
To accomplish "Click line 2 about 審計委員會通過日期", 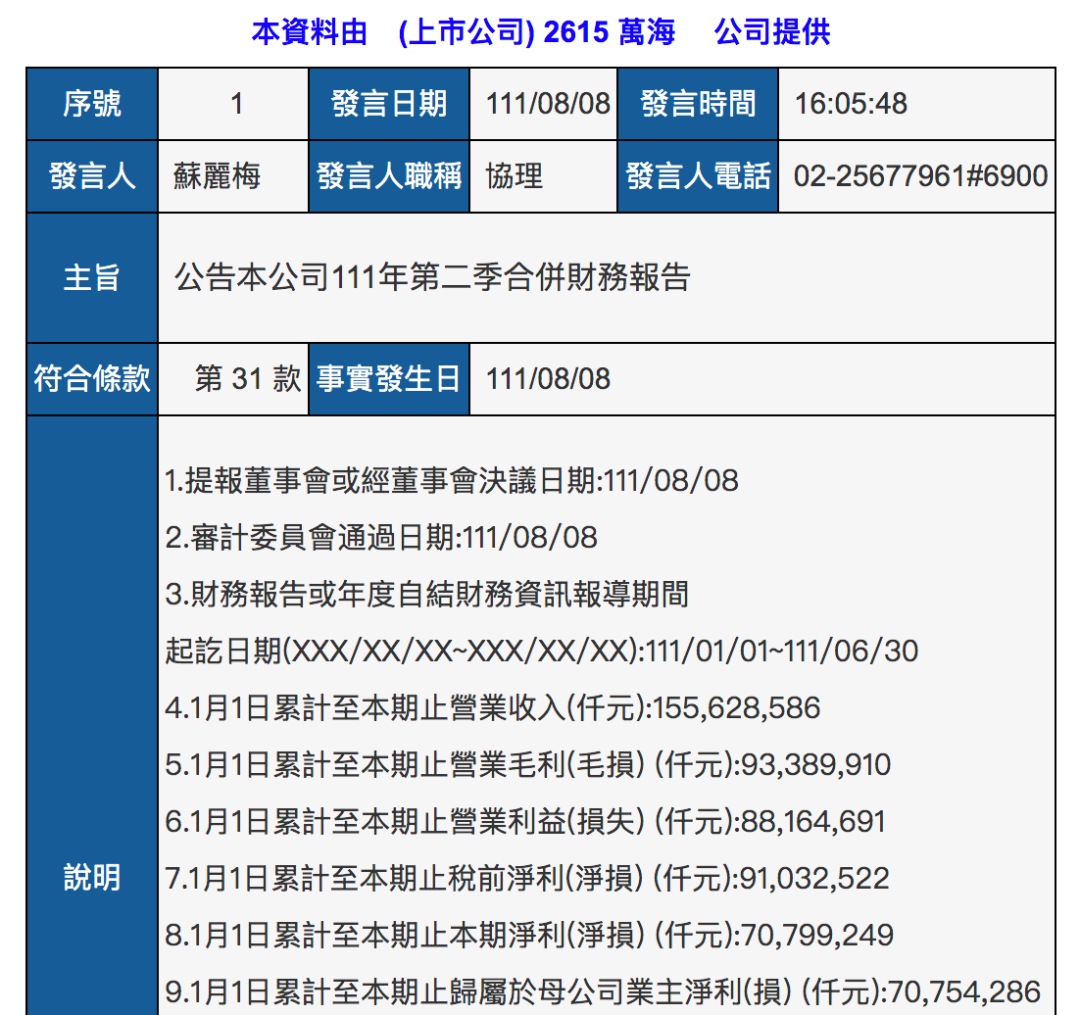I will click(x=382, y=538).
